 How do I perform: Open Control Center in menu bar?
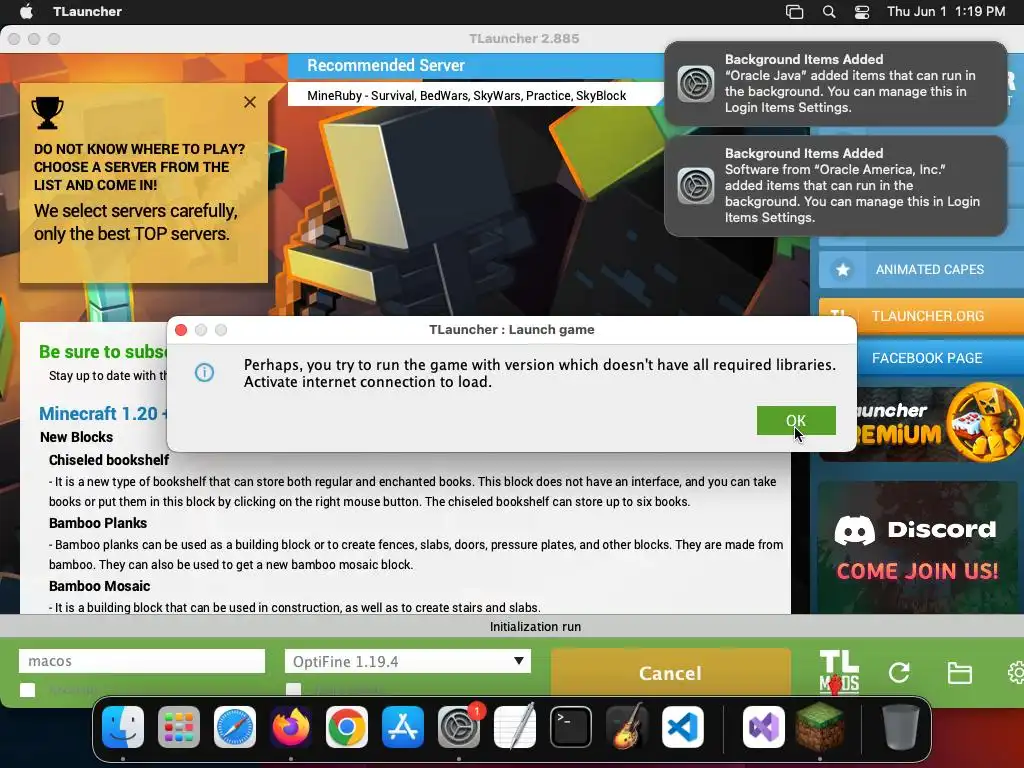(862, 12)
